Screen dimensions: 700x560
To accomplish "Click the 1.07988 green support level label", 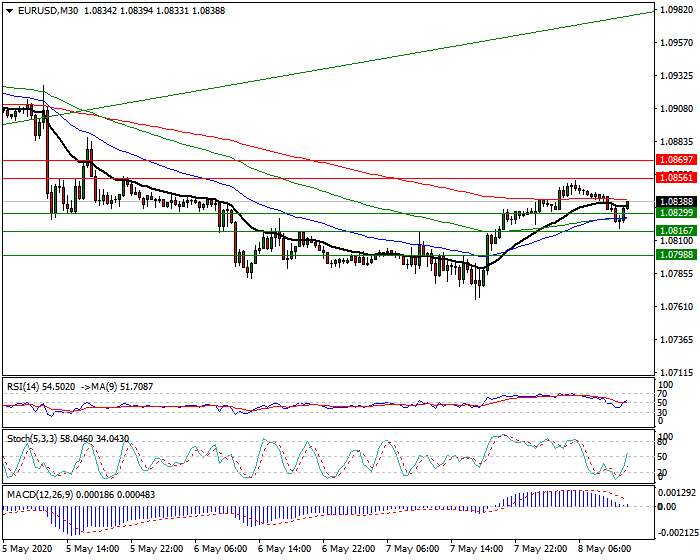I will (x=676, y=255).
